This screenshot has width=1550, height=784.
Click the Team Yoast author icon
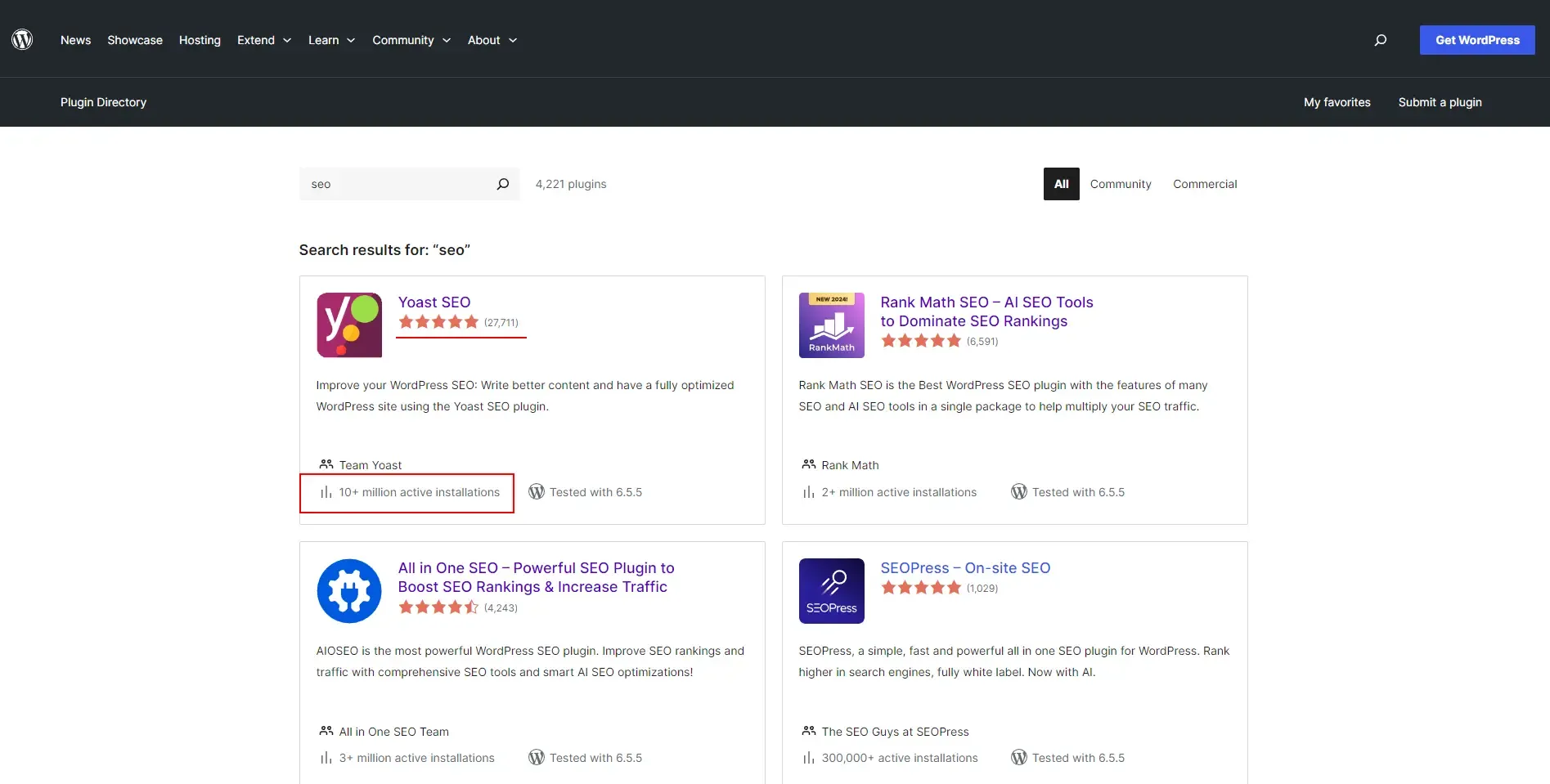pyautogui.click(x=325, y=464)
